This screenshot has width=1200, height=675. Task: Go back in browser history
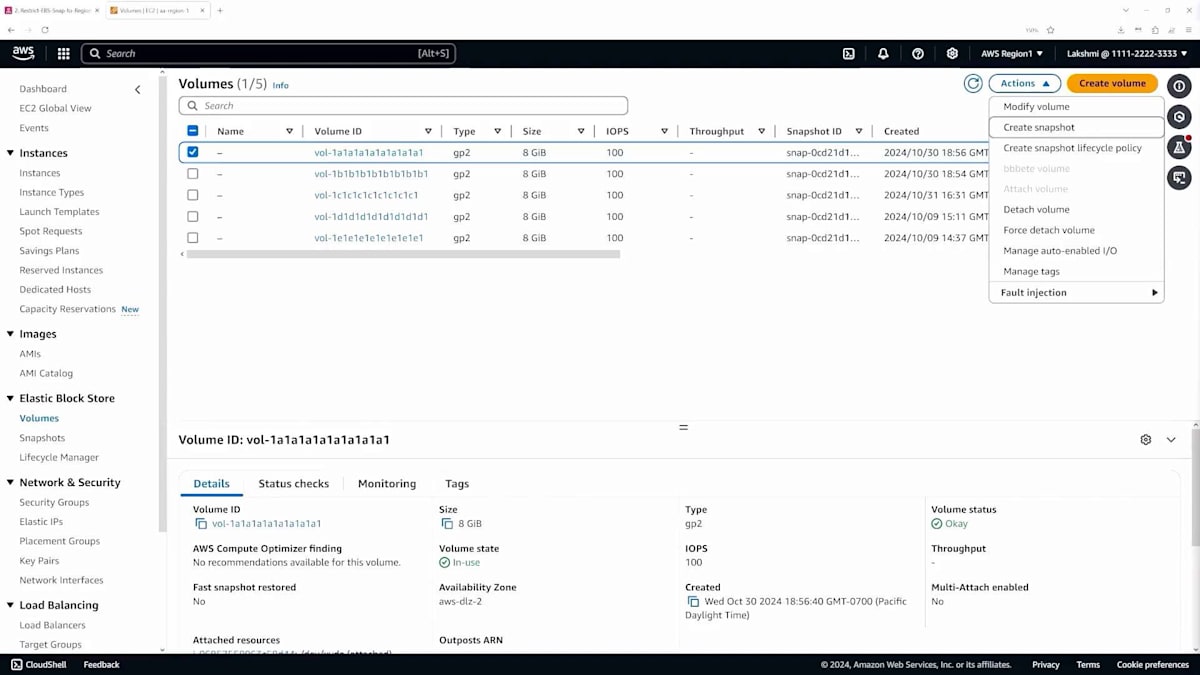pyautogui.click(x=12, y=30)
